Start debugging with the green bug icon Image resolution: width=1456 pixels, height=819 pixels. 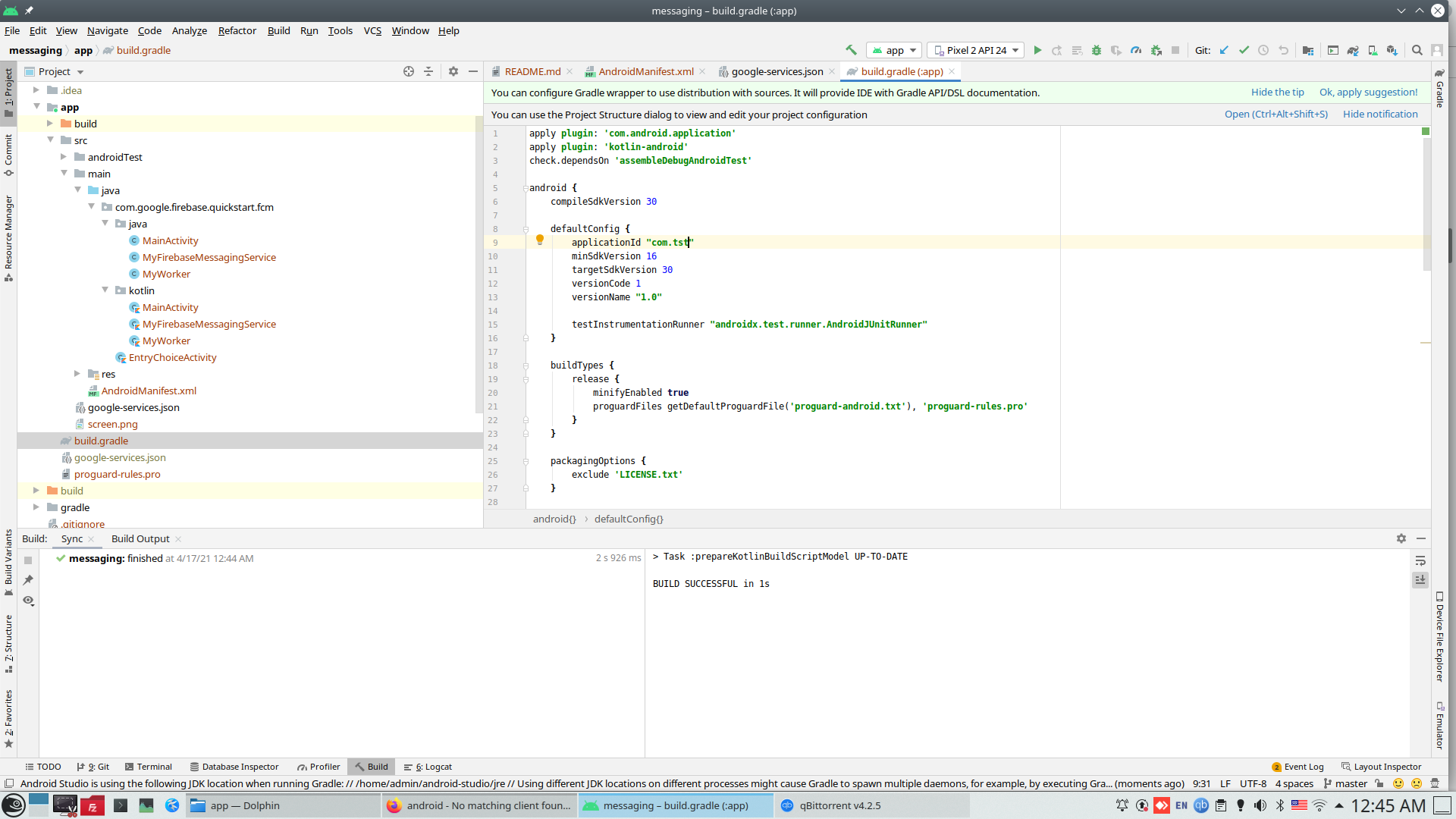(1096, 50)
